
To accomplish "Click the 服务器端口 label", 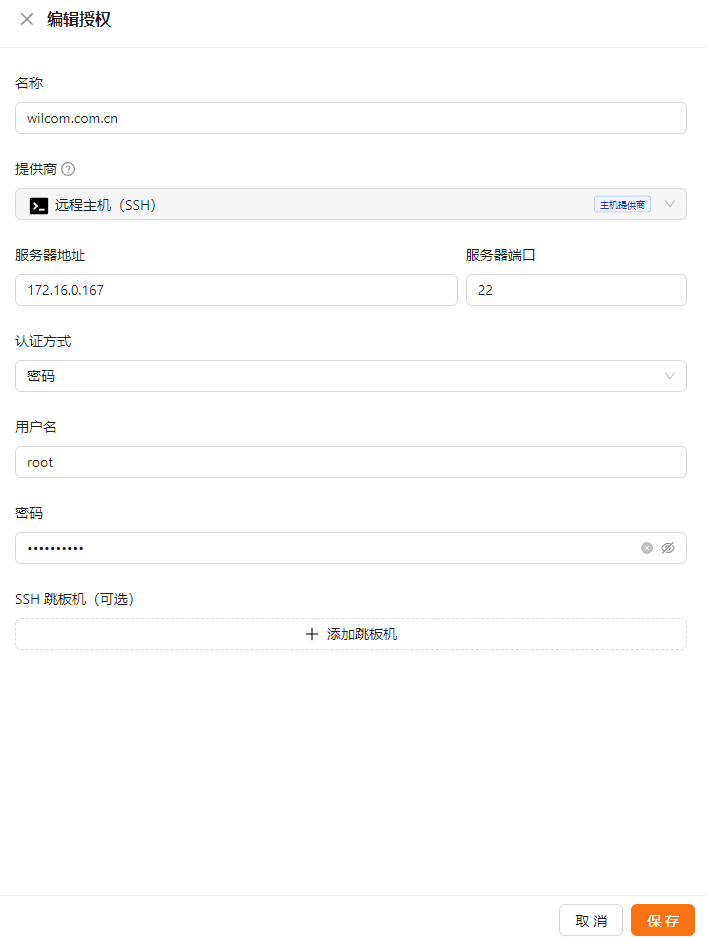I will [x=500, y=255].
